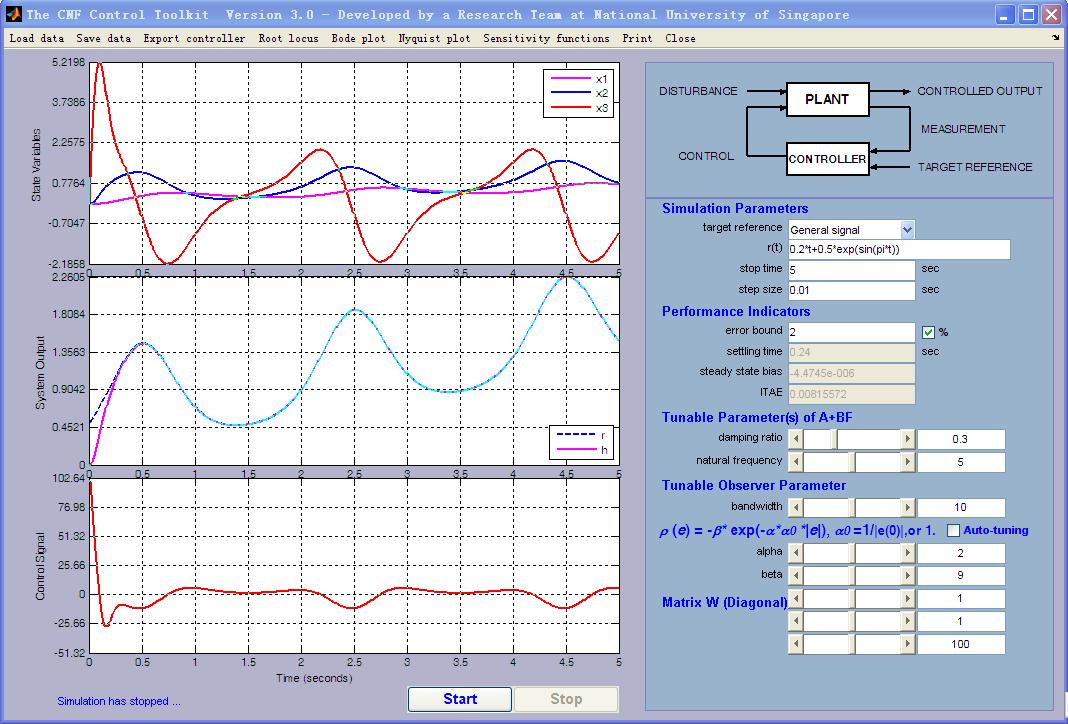Minimize the CNF Control Toolkit window
Screen dimensions: 1068x724
(x=1005, y=14)
